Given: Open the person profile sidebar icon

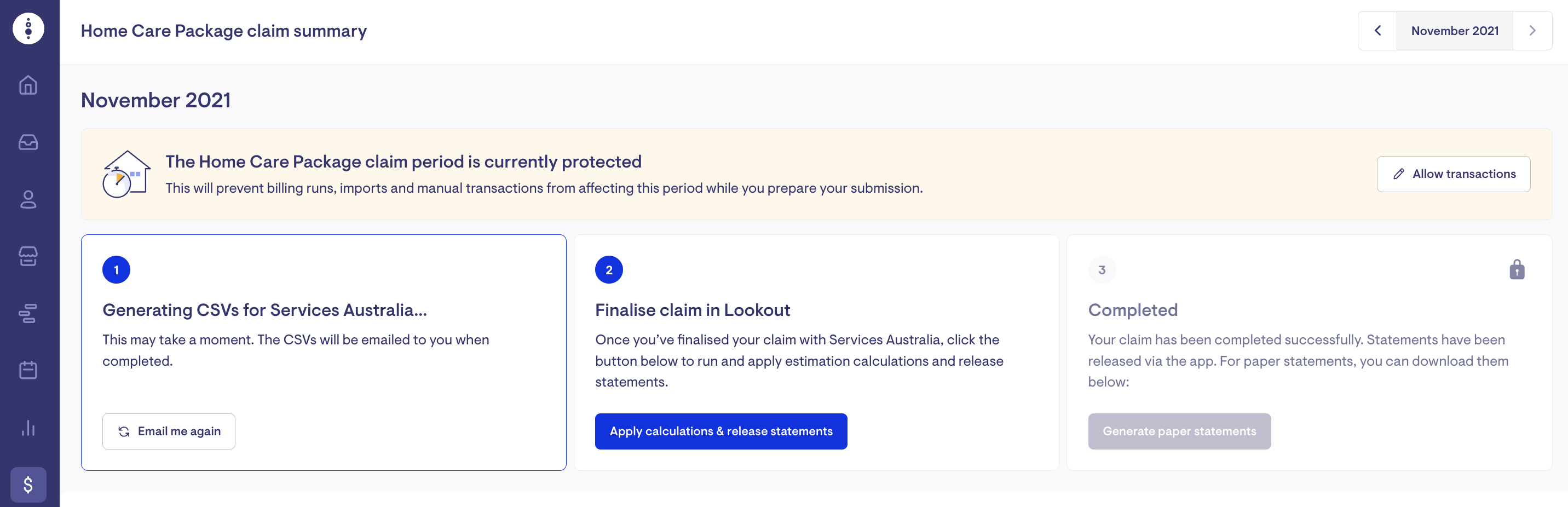Looking at the screenshot, I should tap(28, 200).
